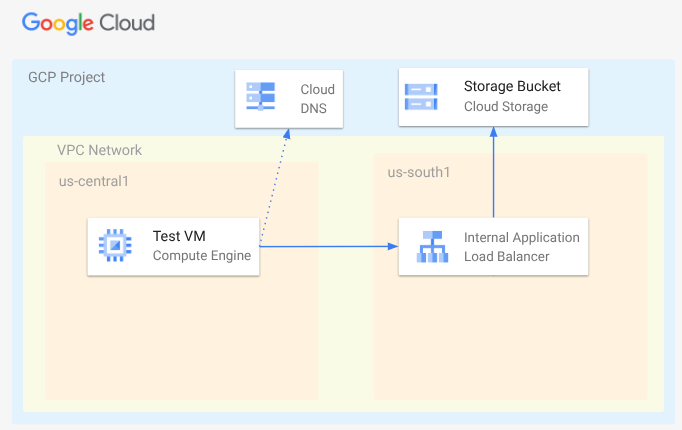Click the "Internal Application Load Balancer" label
The width and height of the screenshot is (682, 430).
click(x=521, y=247)
